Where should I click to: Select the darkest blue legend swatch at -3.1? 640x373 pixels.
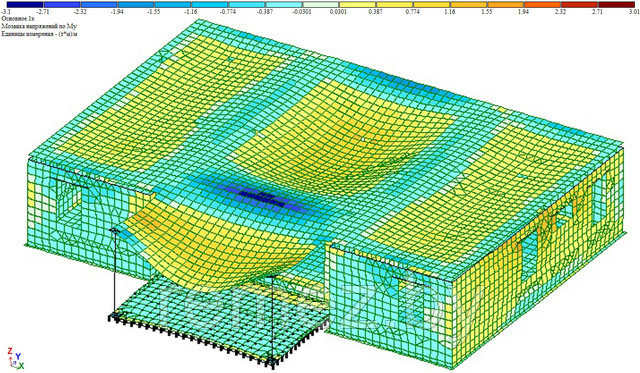point(24,4)
